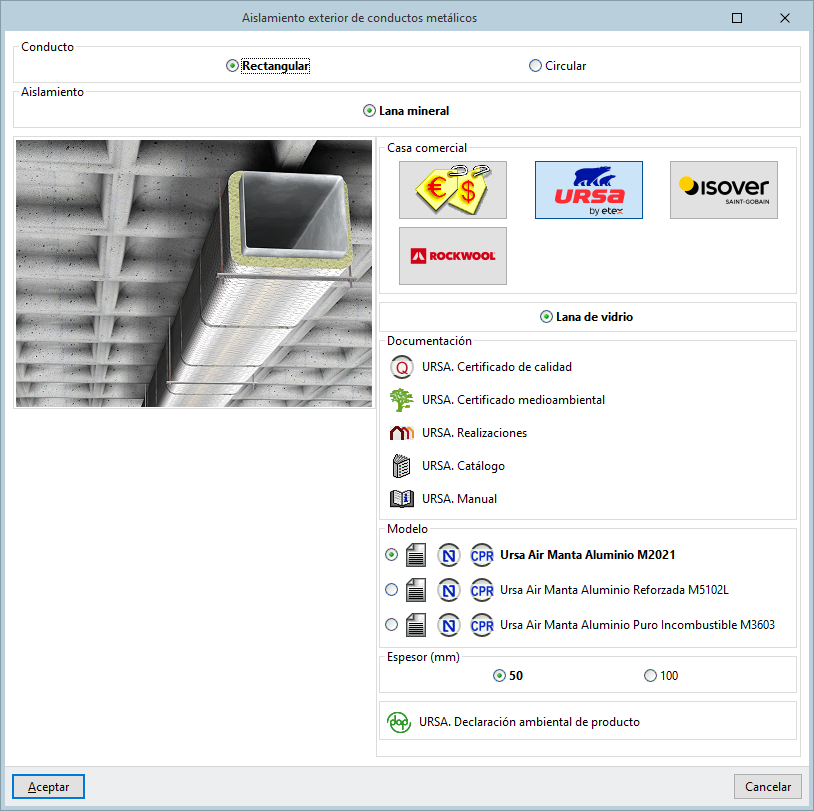This screenshot has height=811, width=814.
Task: Select Ursa Air Manta Aluminio M2021 model
Action: click(588, 555)
